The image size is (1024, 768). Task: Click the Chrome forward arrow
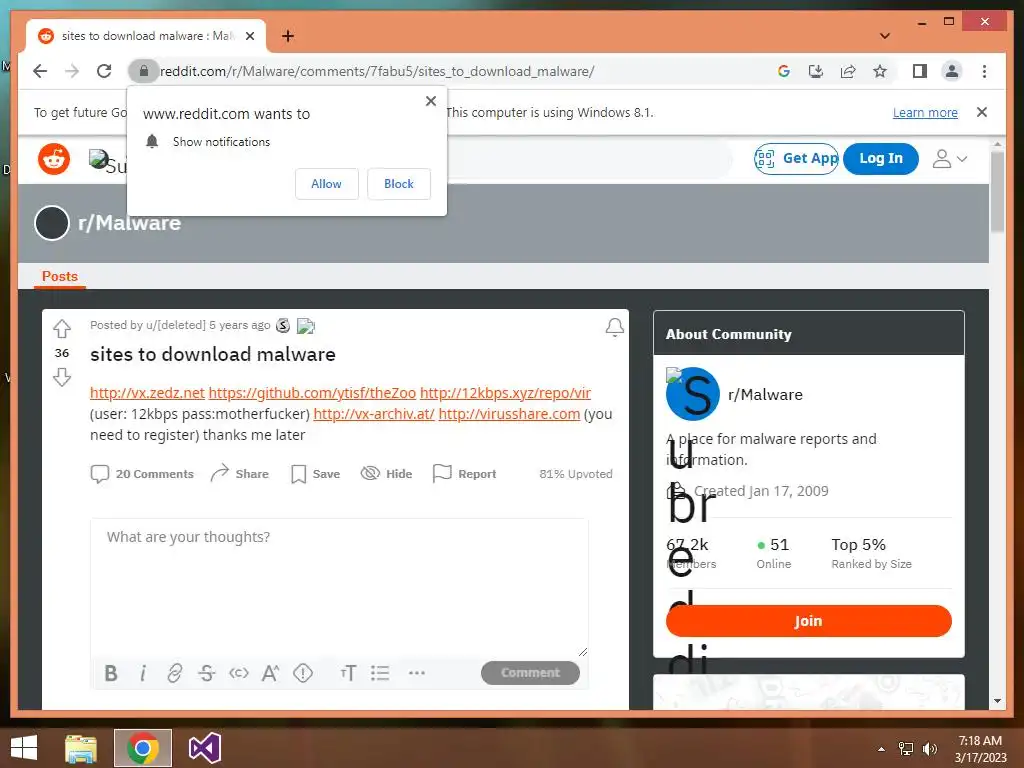coord(72,71)
